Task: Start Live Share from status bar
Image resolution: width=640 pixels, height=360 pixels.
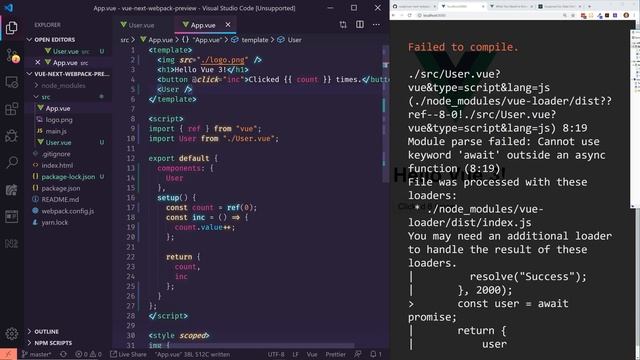Action: pos(128,354)
